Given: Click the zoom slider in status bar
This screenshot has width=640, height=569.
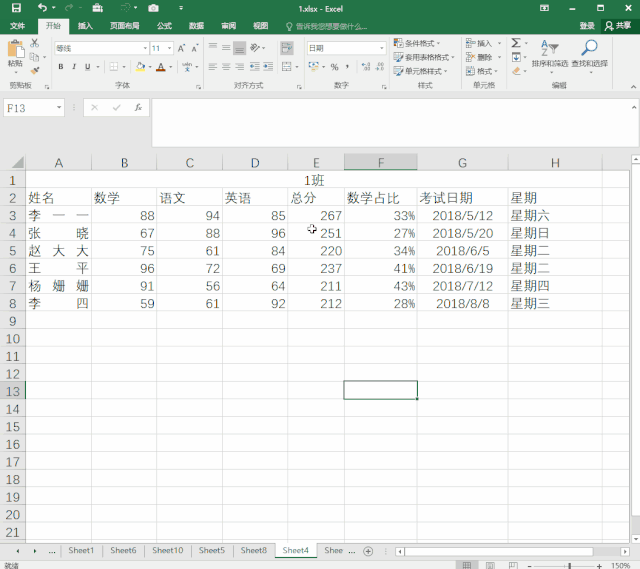Looking at the screenshot, I should point(570,565).
